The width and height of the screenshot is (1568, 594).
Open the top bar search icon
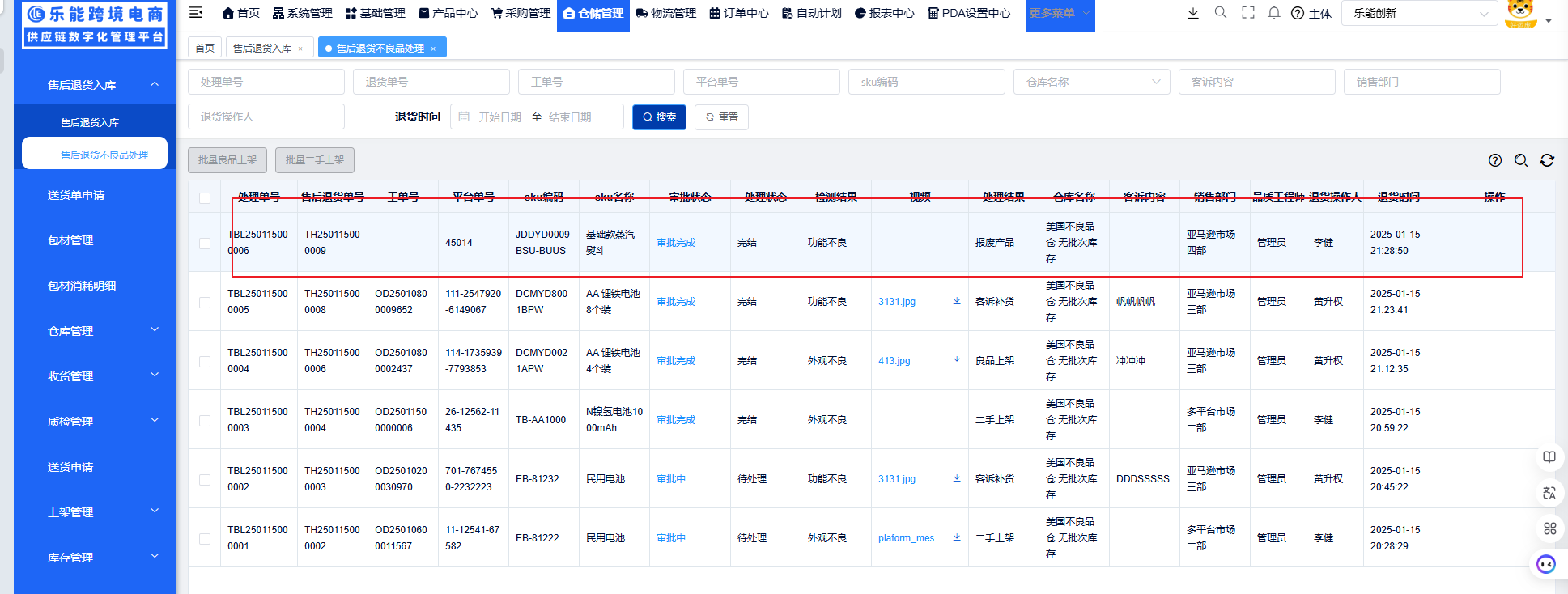point(1220,13)
